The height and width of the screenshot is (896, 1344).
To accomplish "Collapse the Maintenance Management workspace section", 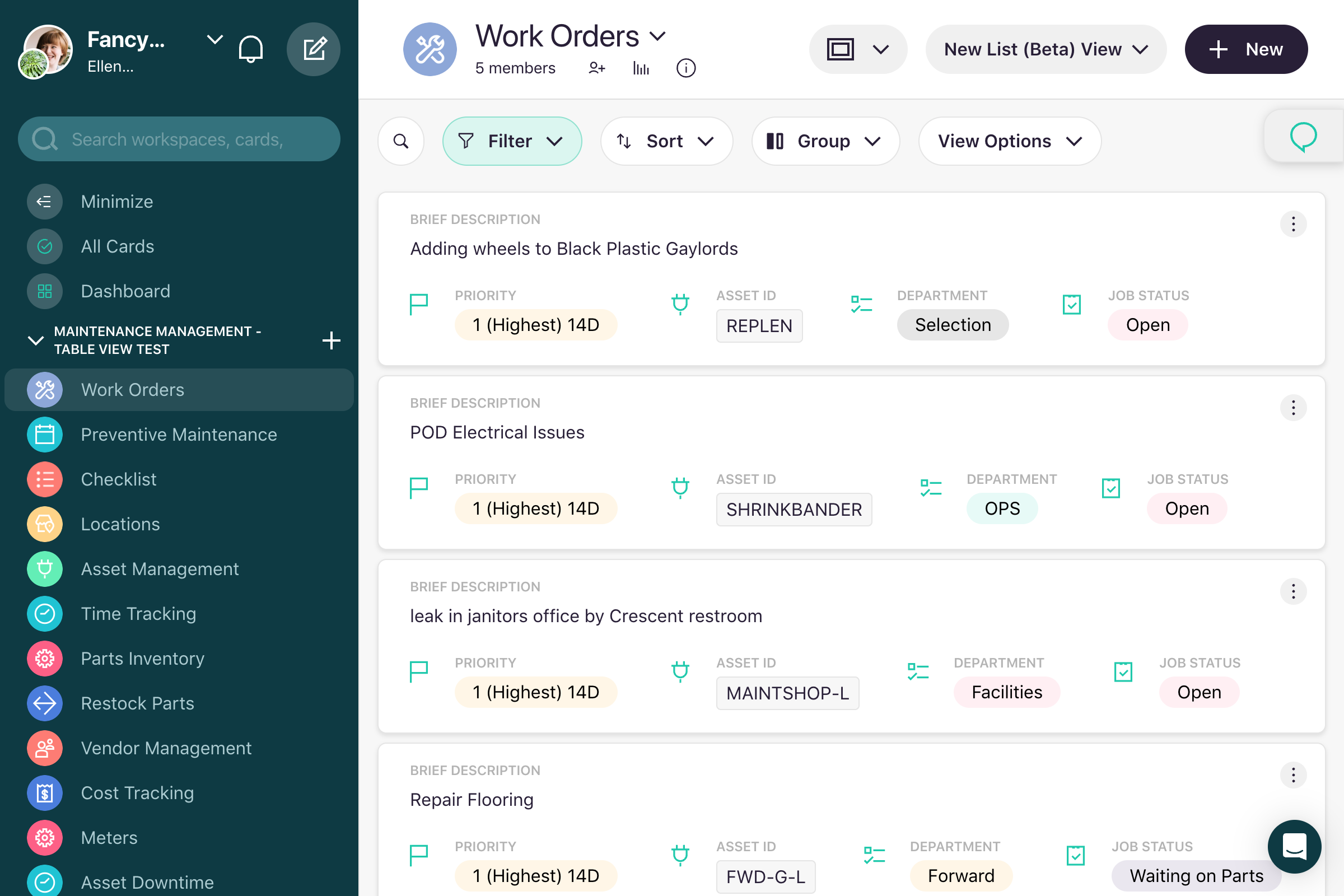I will pyautogui.click(x=35, y=340).
